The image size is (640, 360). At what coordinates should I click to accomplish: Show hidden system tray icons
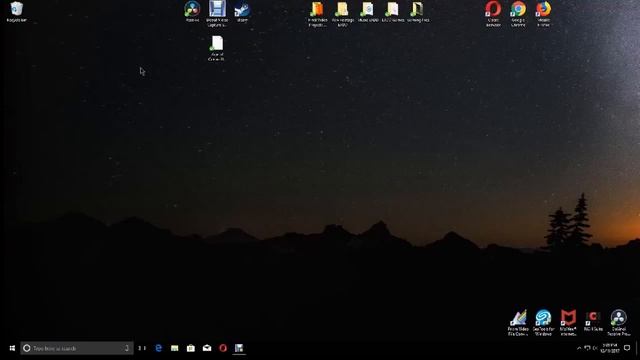pyautogui.click(x=579, y=348)
